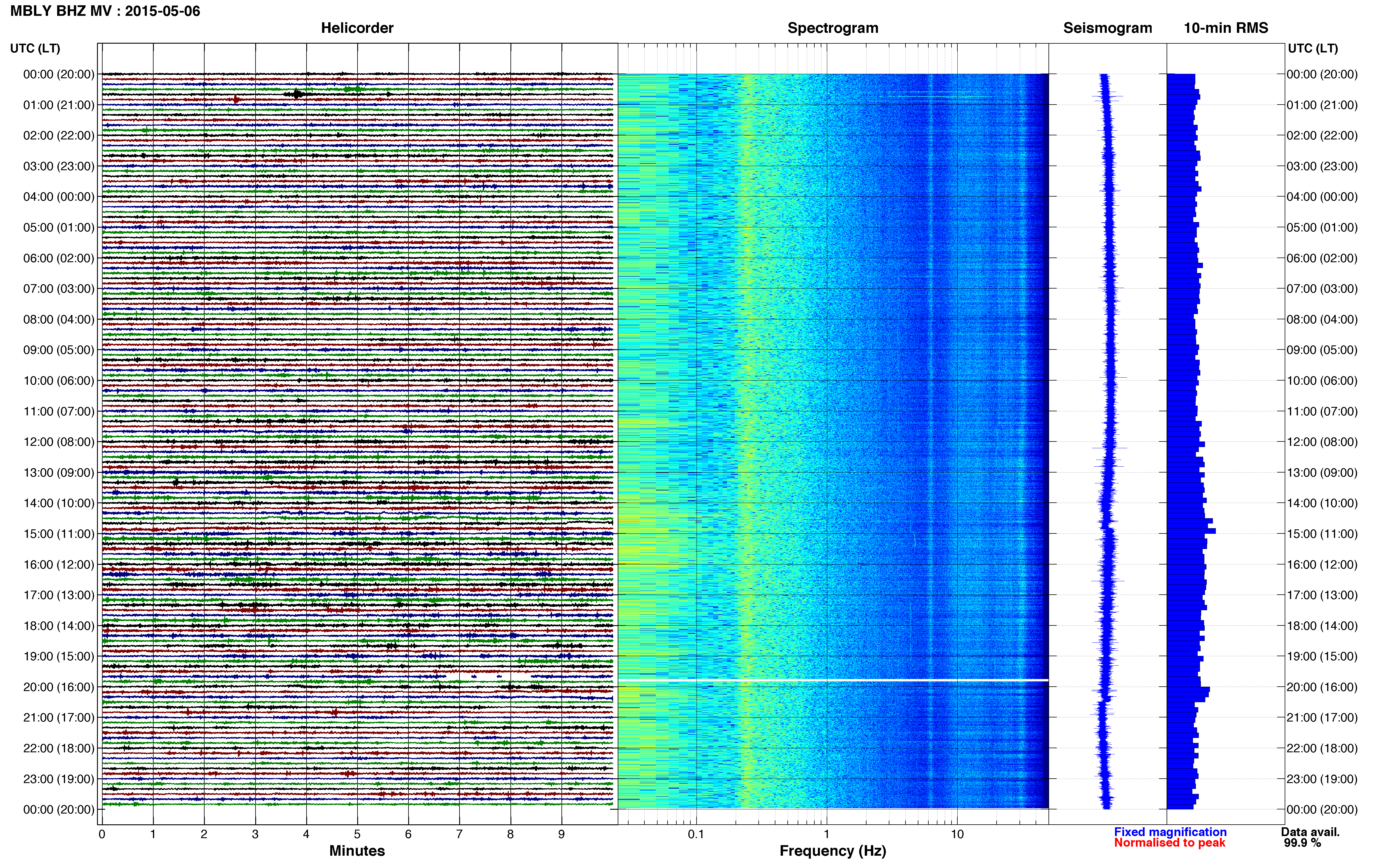Click the right '12:00 (08:00)' time label
The image size is (1389, 868).
(x=1322, y=442)
